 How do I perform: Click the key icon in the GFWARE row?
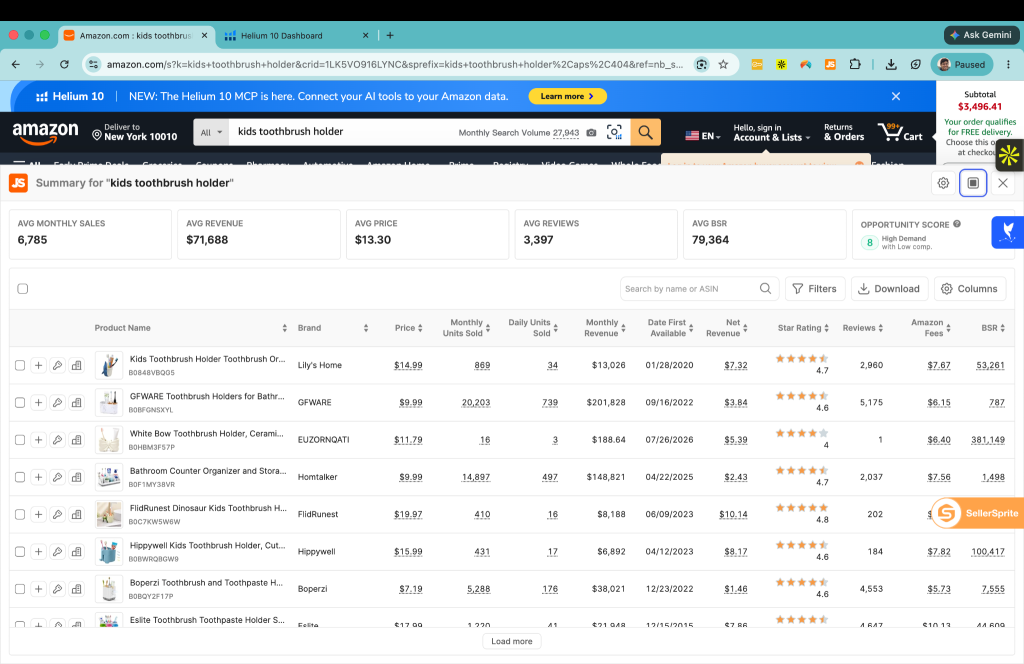tap(57, 403)
